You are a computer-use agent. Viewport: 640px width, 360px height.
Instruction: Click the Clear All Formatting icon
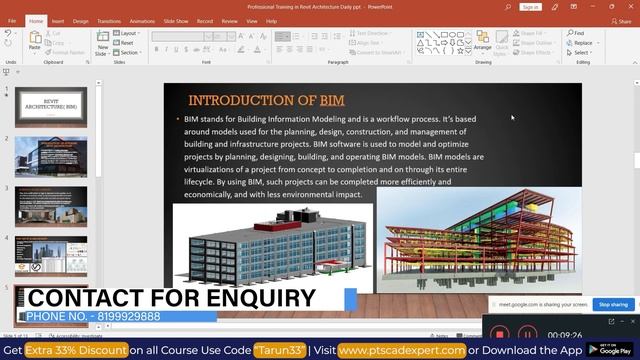[x=263, y=36]
